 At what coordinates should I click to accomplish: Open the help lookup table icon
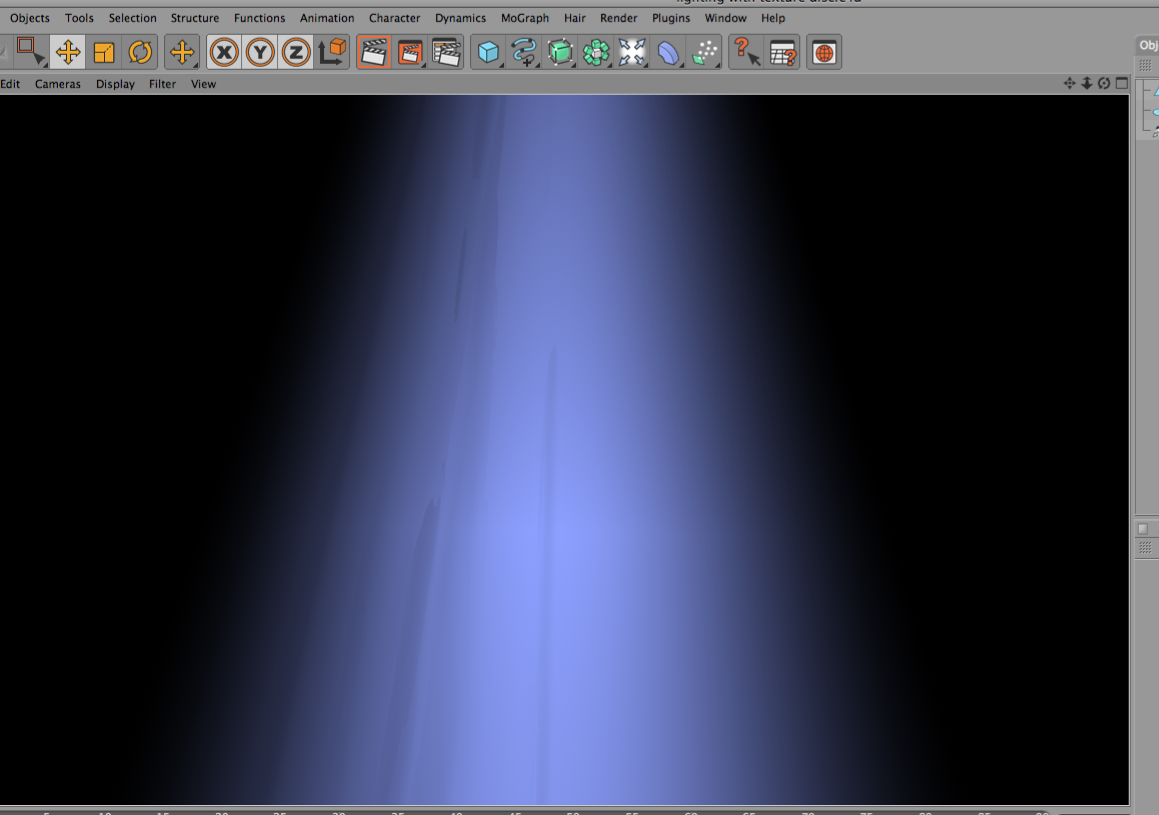[x=783, y=52]
